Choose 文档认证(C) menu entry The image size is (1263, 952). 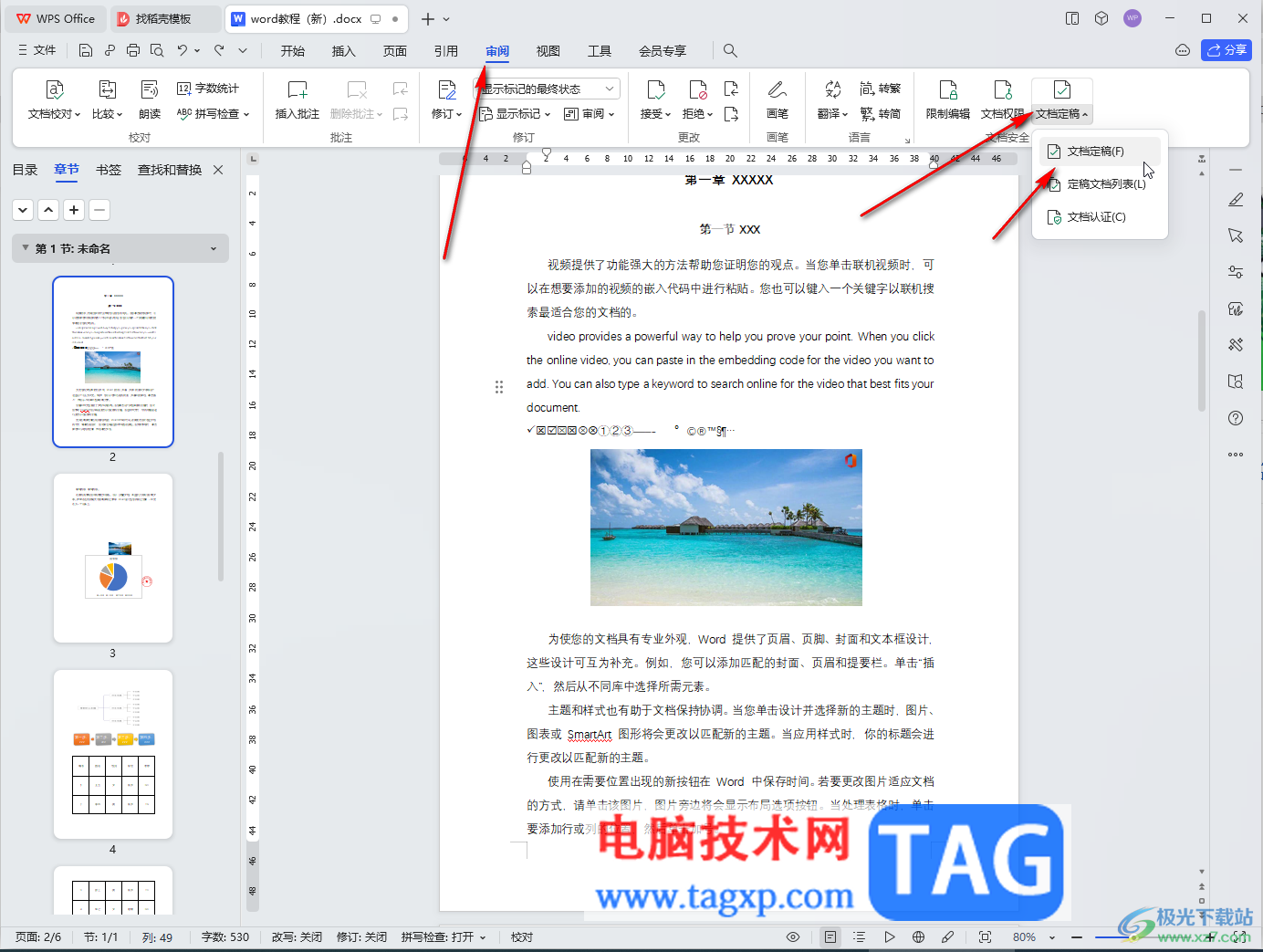1100,217
